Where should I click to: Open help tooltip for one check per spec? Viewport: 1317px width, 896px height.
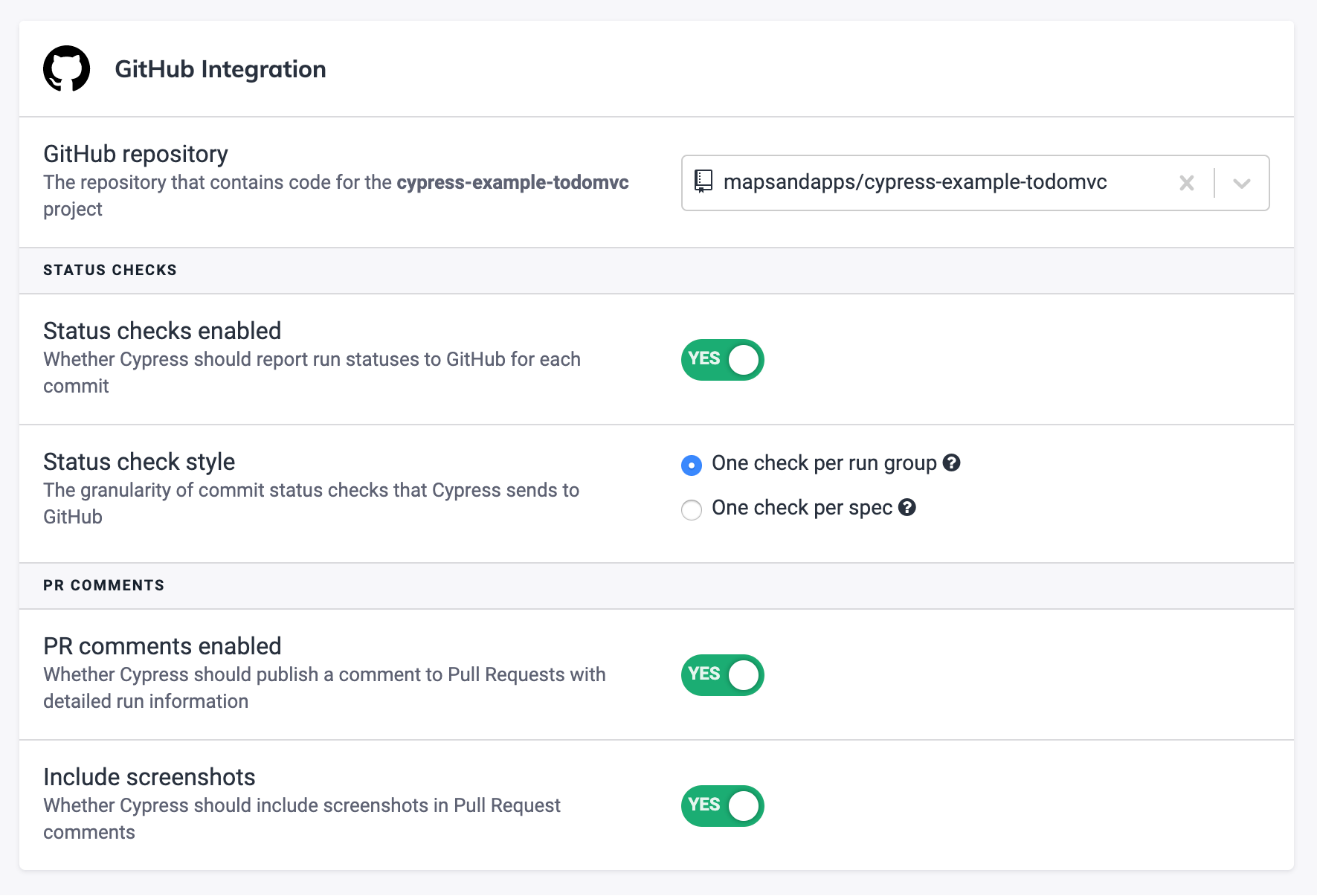(x=907, y=508)
